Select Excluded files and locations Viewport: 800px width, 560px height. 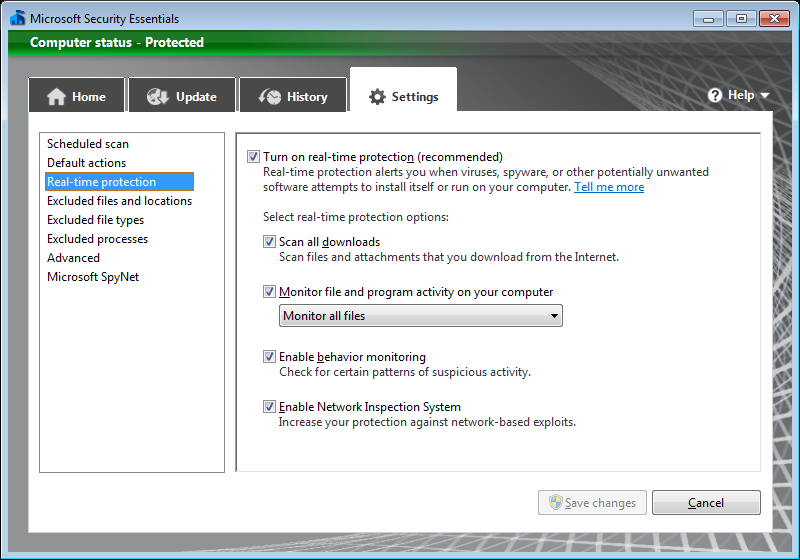tap(119, 201)
